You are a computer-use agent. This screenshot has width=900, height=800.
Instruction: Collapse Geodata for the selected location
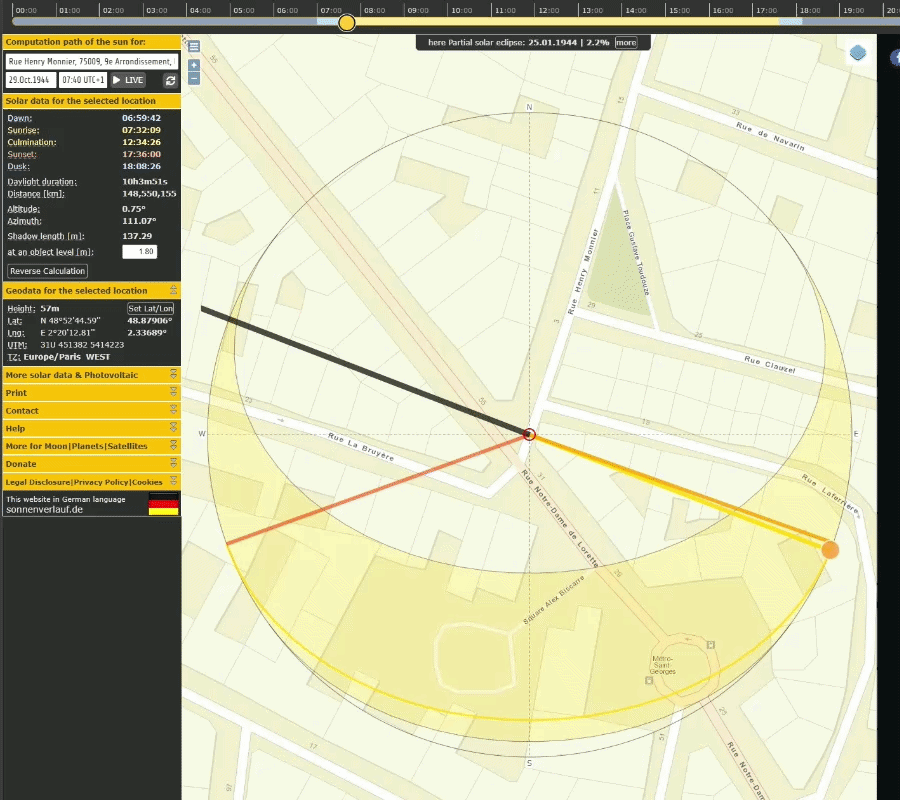tap(173, 290)
